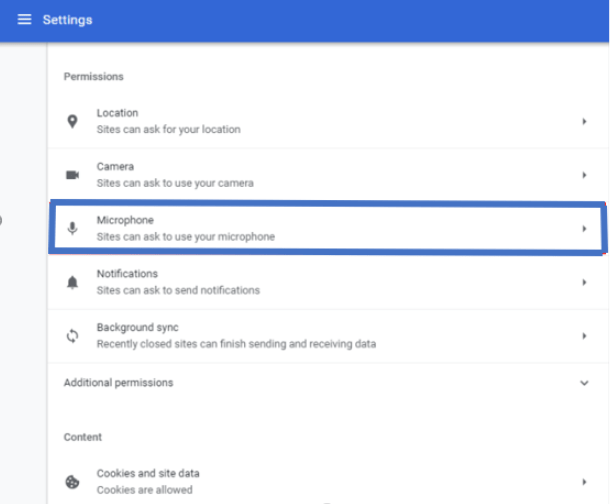Open the hamburger main menu
Viewport: 610px width, 504px height.
point(24,19)
